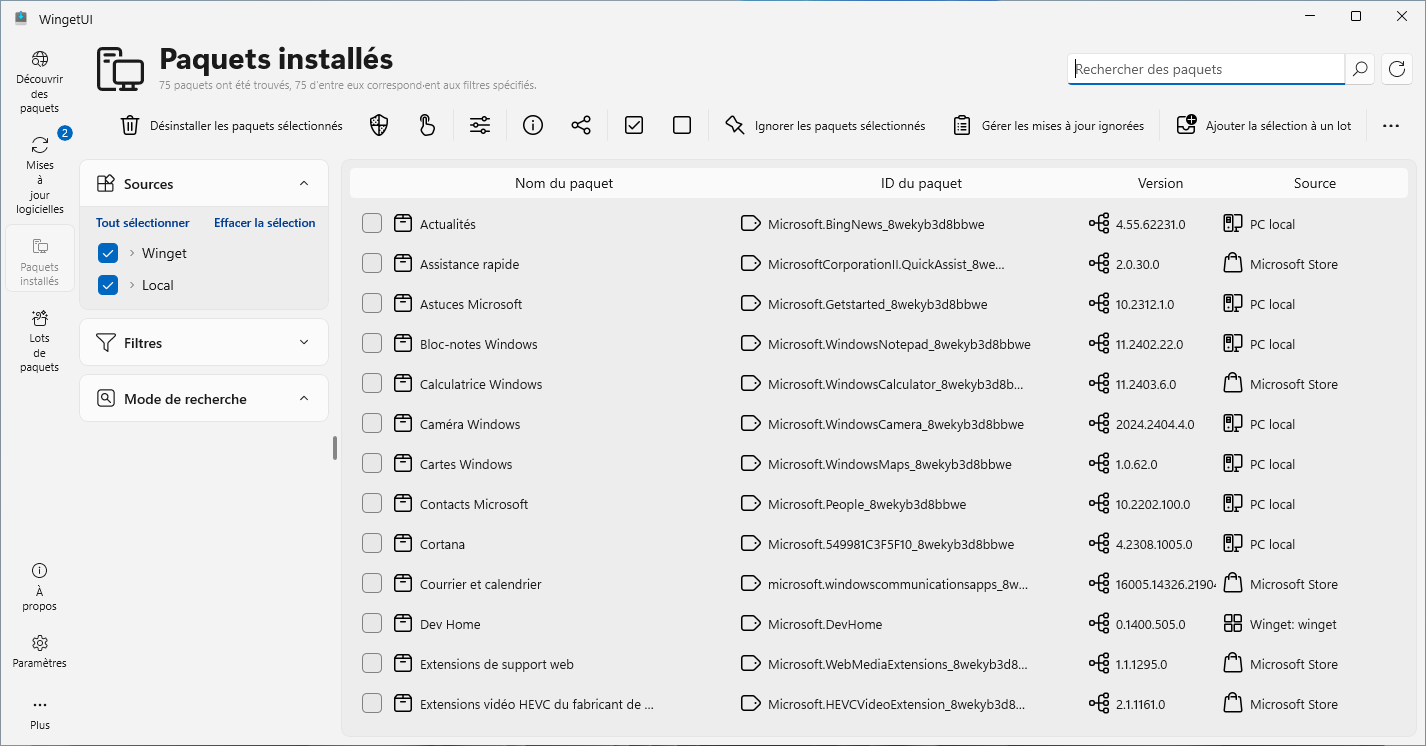
Task: Click the Tout sélectionner link
Action: (x=142, y=222)
